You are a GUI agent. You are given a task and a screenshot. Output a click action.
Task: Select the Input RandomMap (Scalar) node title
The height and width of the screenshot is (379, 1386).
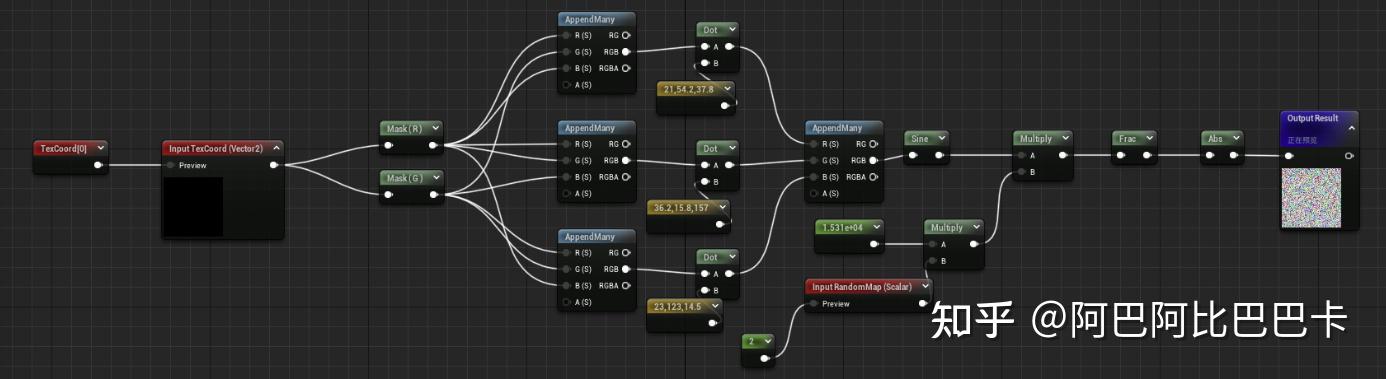(x=861, y=286)
